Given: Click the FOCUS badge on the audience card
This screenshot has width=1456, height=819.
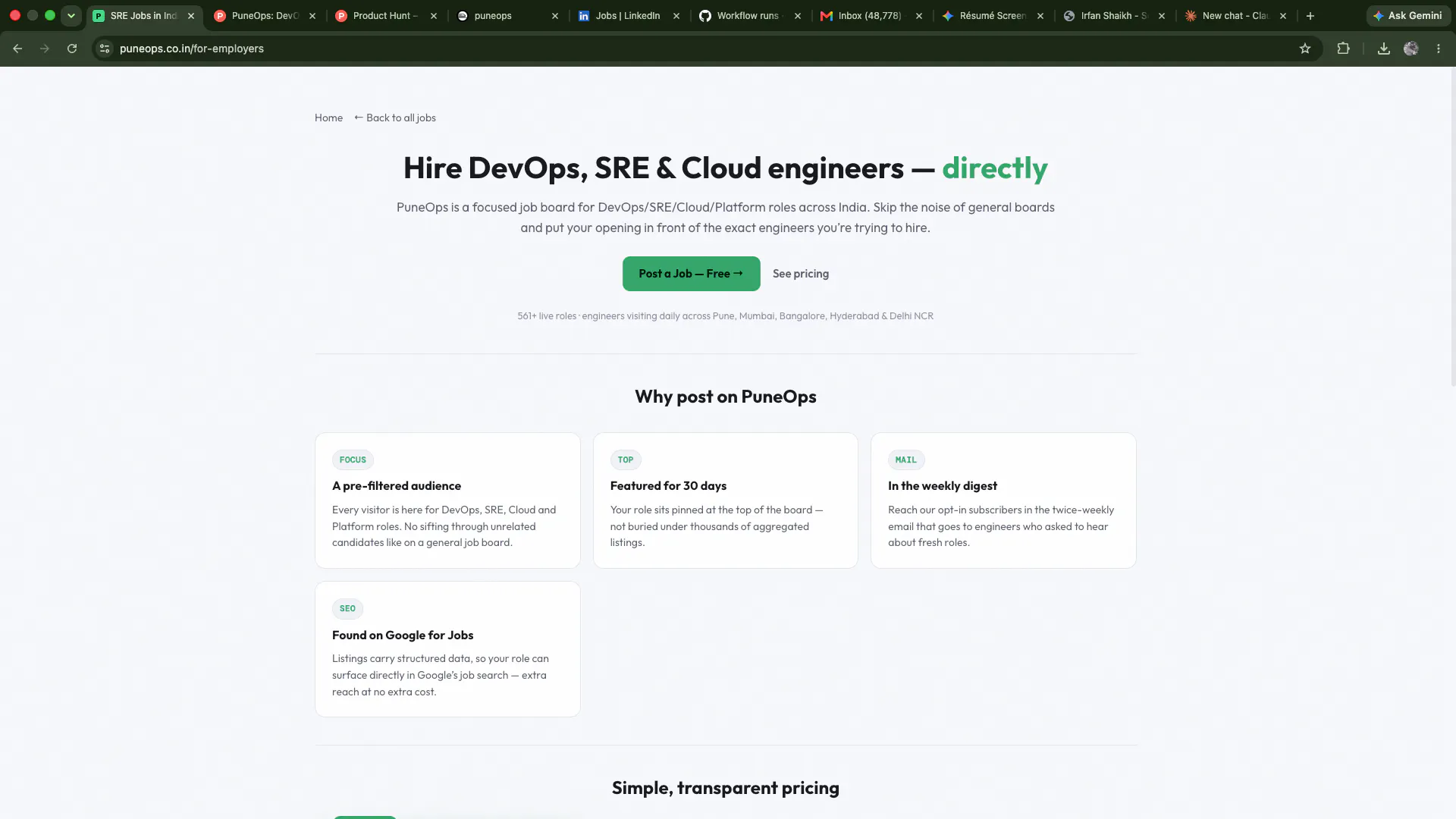Looking at the screenshot, I should click(353, 460).
